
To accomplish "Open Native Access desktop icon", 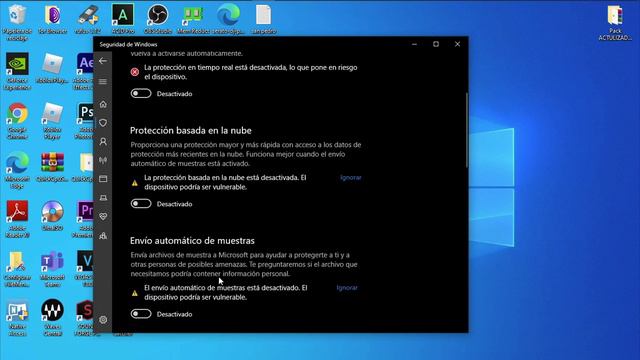I will click(17, 318).
